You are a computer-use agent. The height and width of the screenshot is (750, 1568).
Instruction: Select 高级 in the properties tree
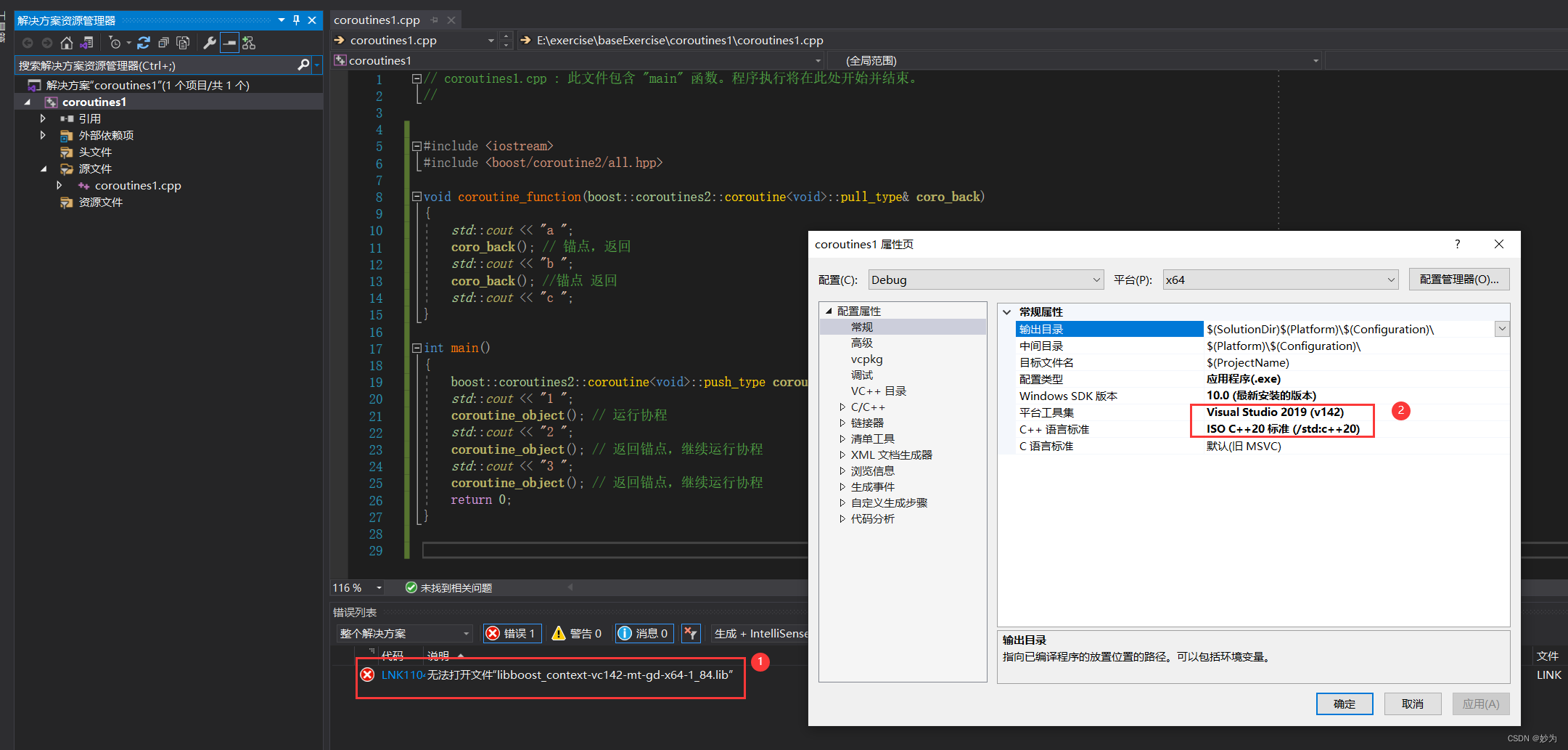pyautogui.click(x=862, y=343)
